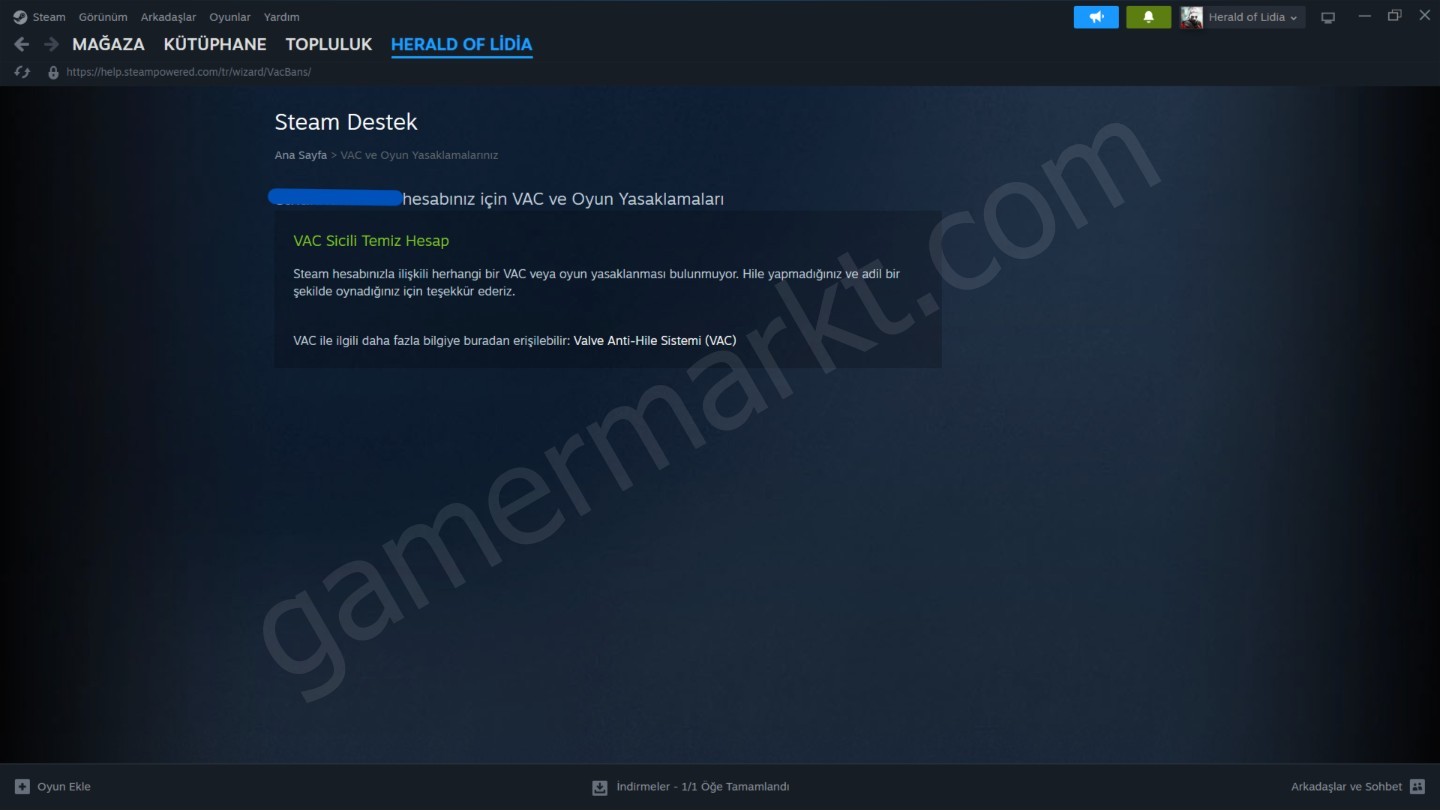Open the Arkadaşlar menu
This screenshot has height=810, width=1440.
click(x=168, y=17)
